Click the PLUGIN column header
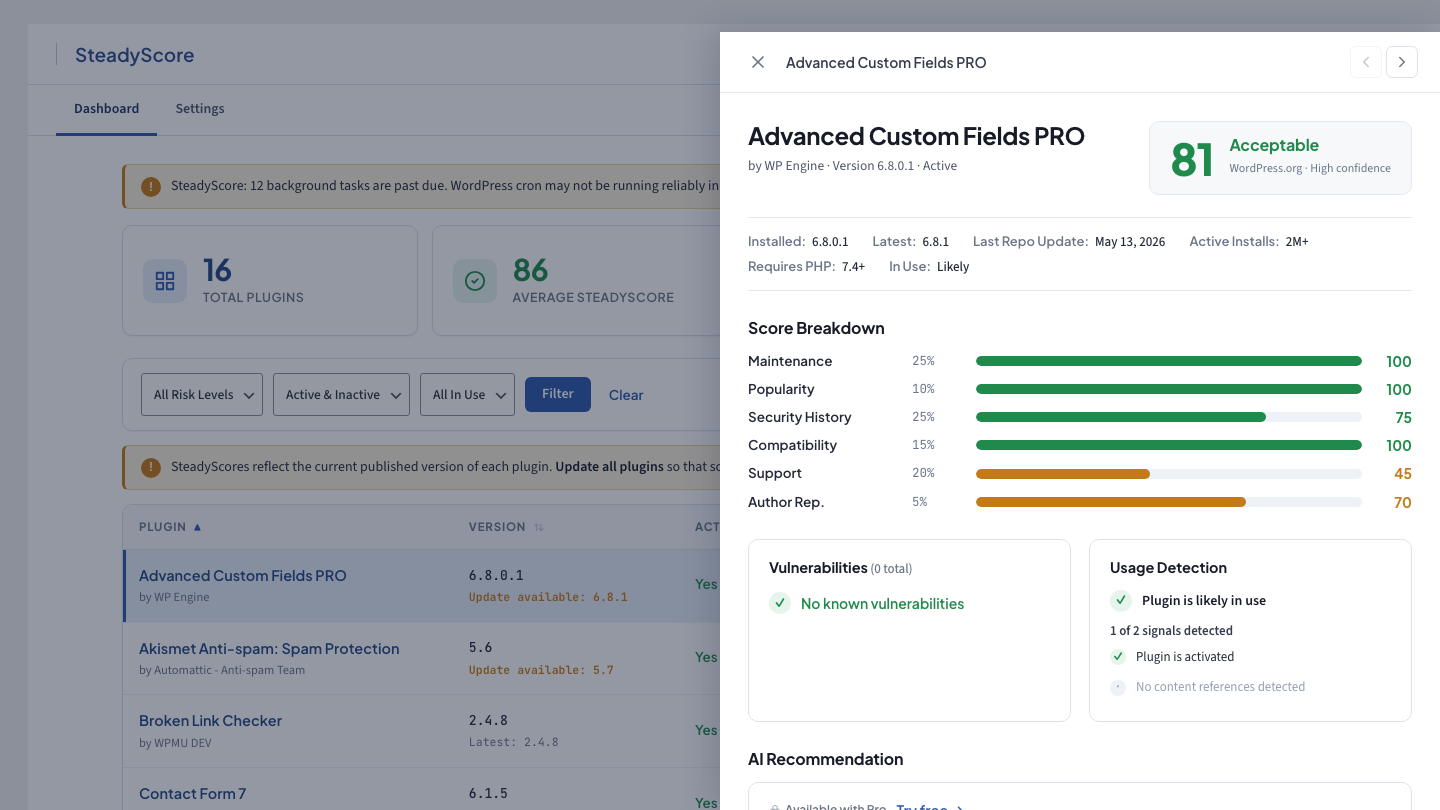 click(x=163, y=527)
